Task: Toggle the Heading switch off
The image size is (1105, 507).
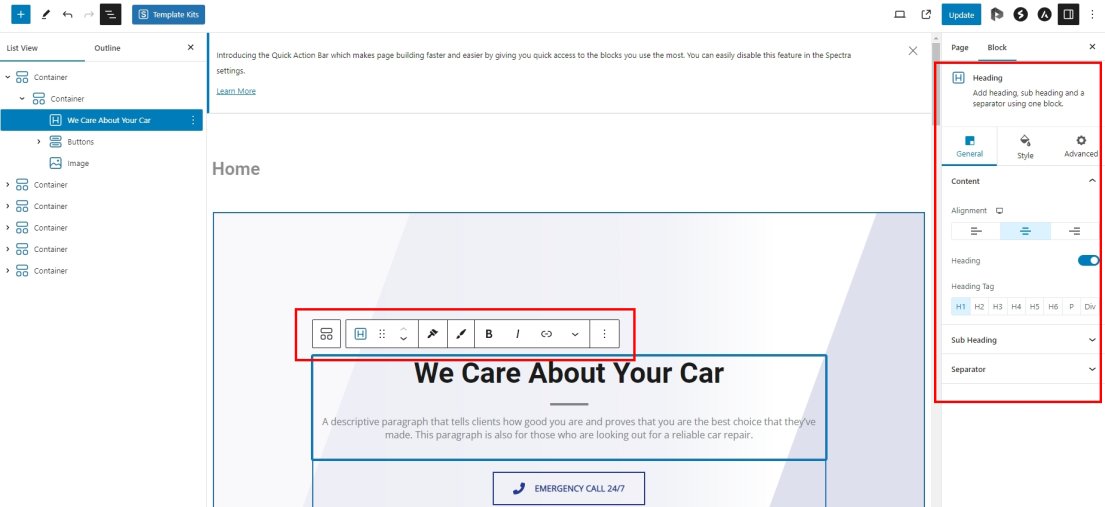Action: point(1088,261)
